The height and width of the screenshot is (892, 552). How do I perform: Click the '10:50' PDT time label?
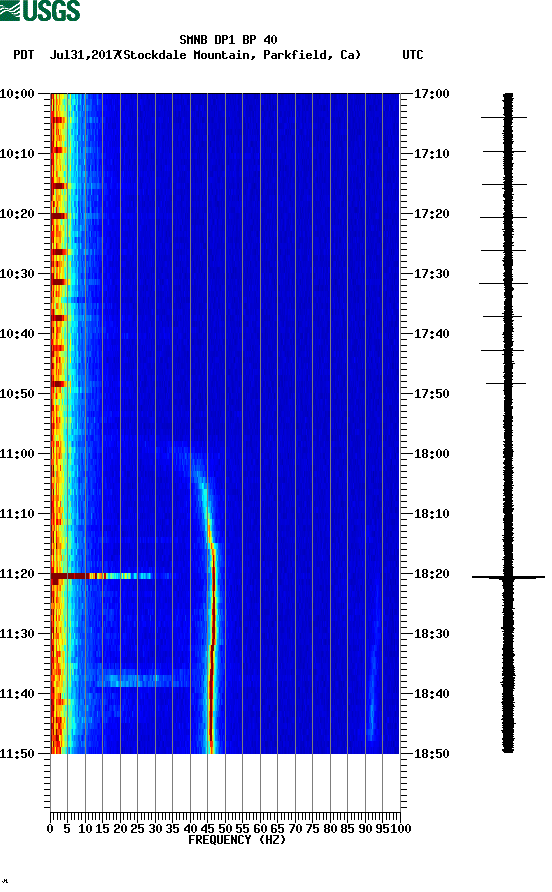[17, 394]
